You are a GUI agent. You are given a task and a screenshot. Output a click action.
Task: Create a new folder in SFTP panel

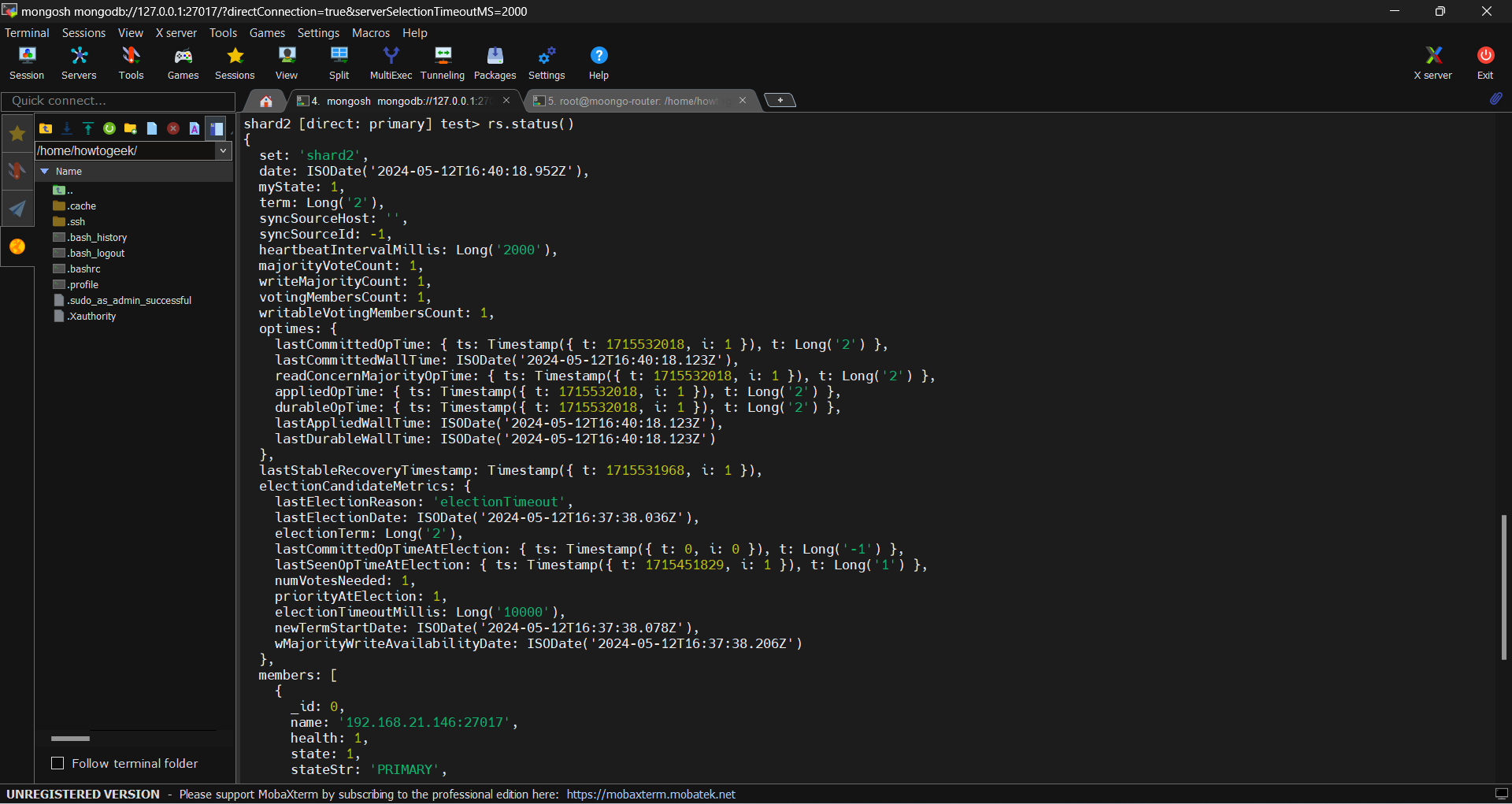coord(131,128)
